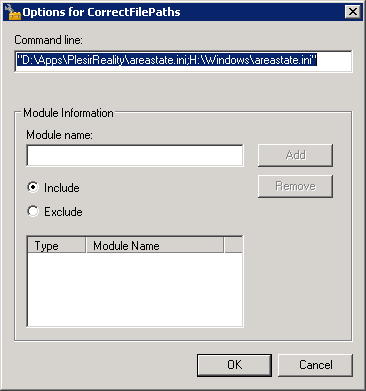Click the Module name input box
The width and height of the screenshot is (366, 391).
pyautogui.click(x=135, y=155)
